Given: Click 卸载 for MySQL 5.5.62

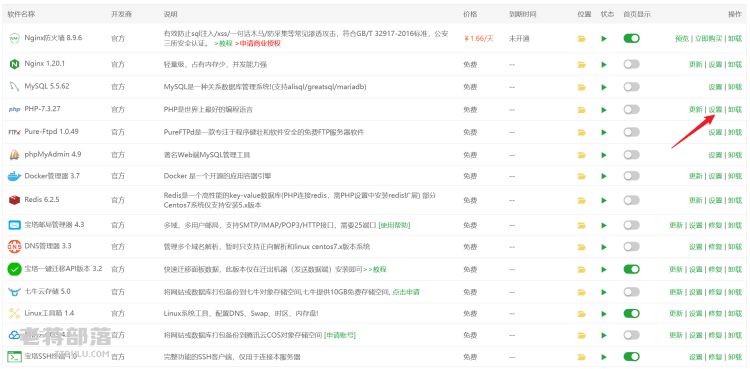Looking at the screenshot, I should point(735,87).
